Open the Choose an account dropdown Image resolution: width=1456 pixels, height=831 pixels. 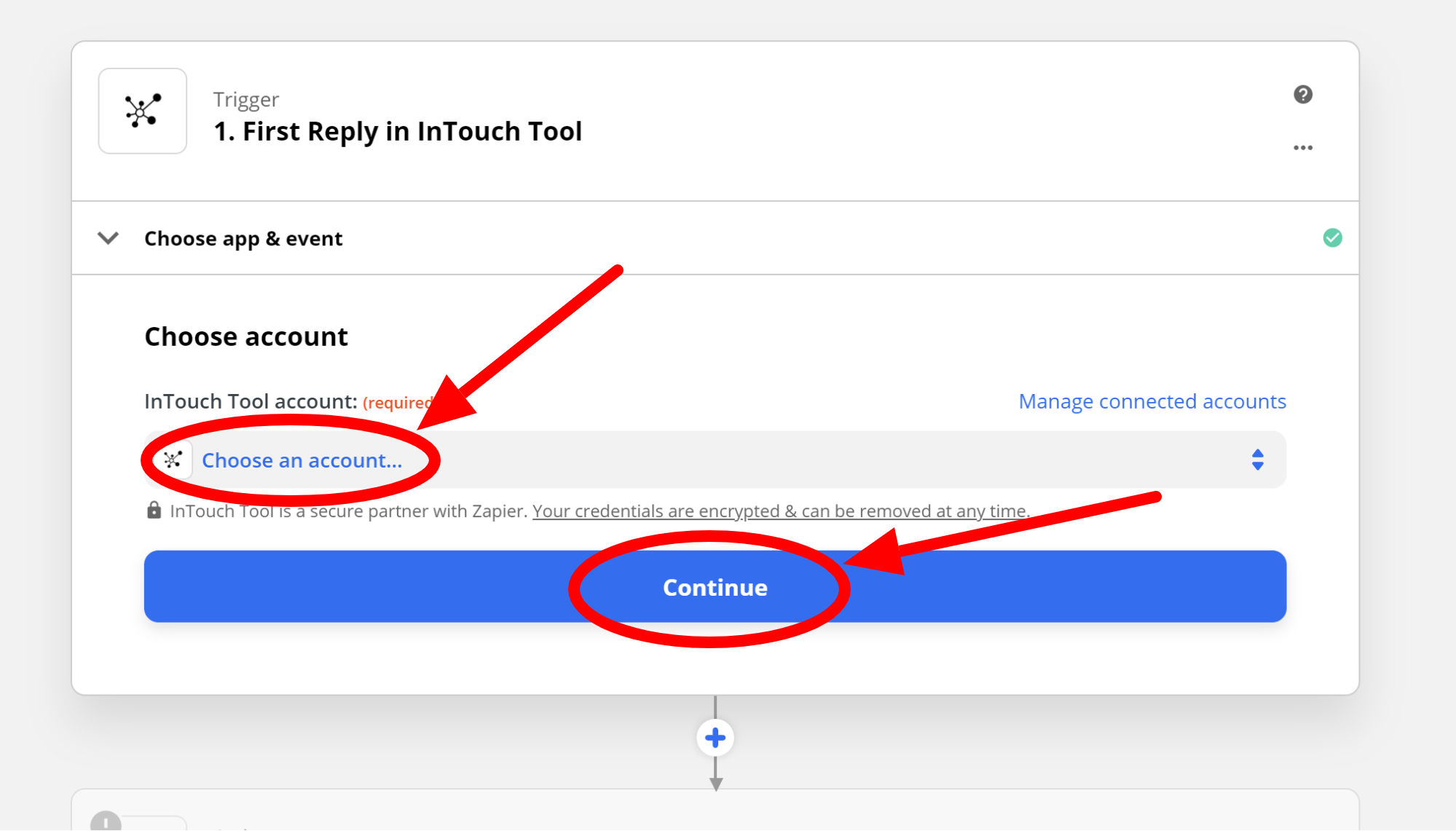715,460
